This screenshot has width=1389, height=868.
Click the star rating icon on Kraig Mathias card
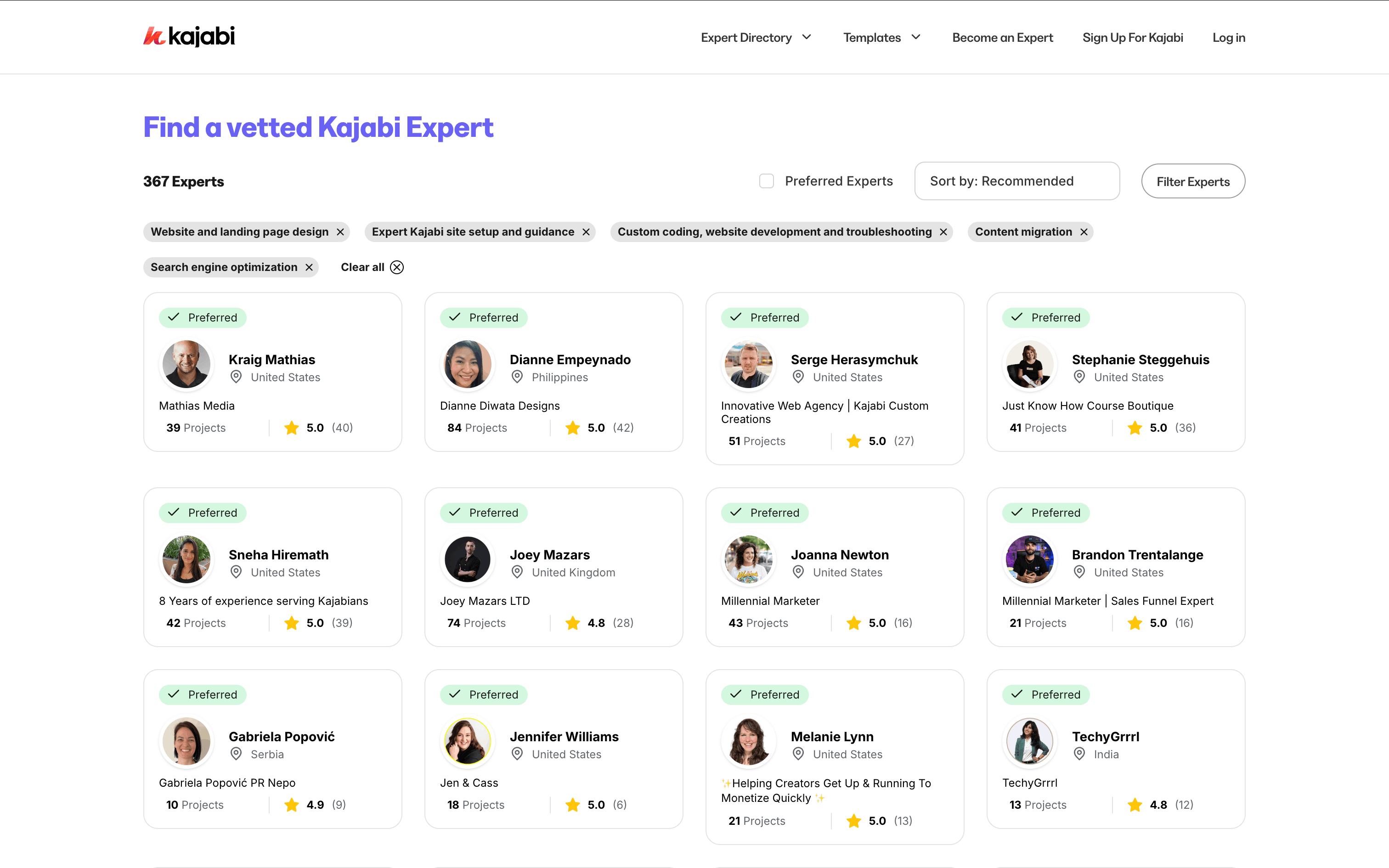292,428
